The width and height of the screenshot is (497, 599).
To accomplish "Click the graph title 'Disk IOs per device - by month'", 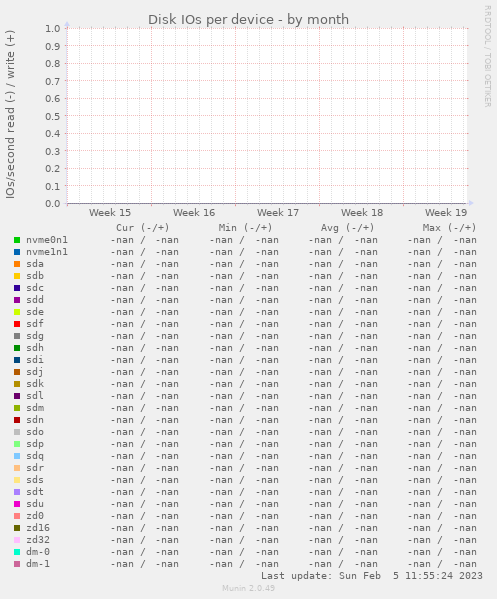I will click(x=248, y=19).
